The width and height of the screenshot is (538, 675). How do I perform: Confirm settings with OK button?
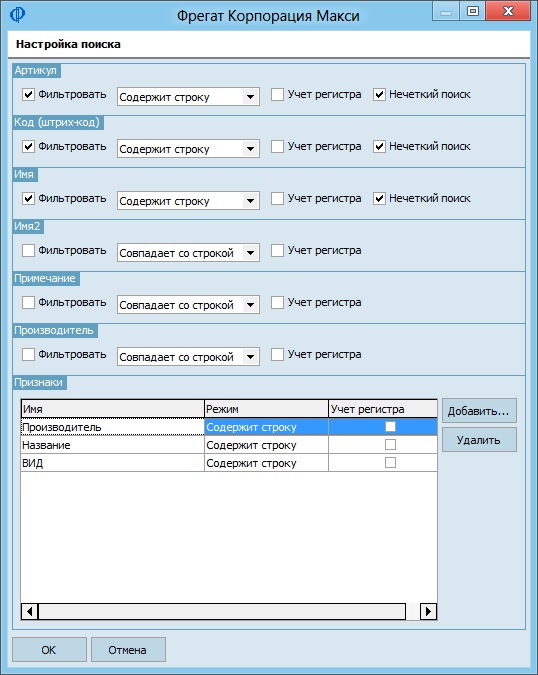[49, 650]
